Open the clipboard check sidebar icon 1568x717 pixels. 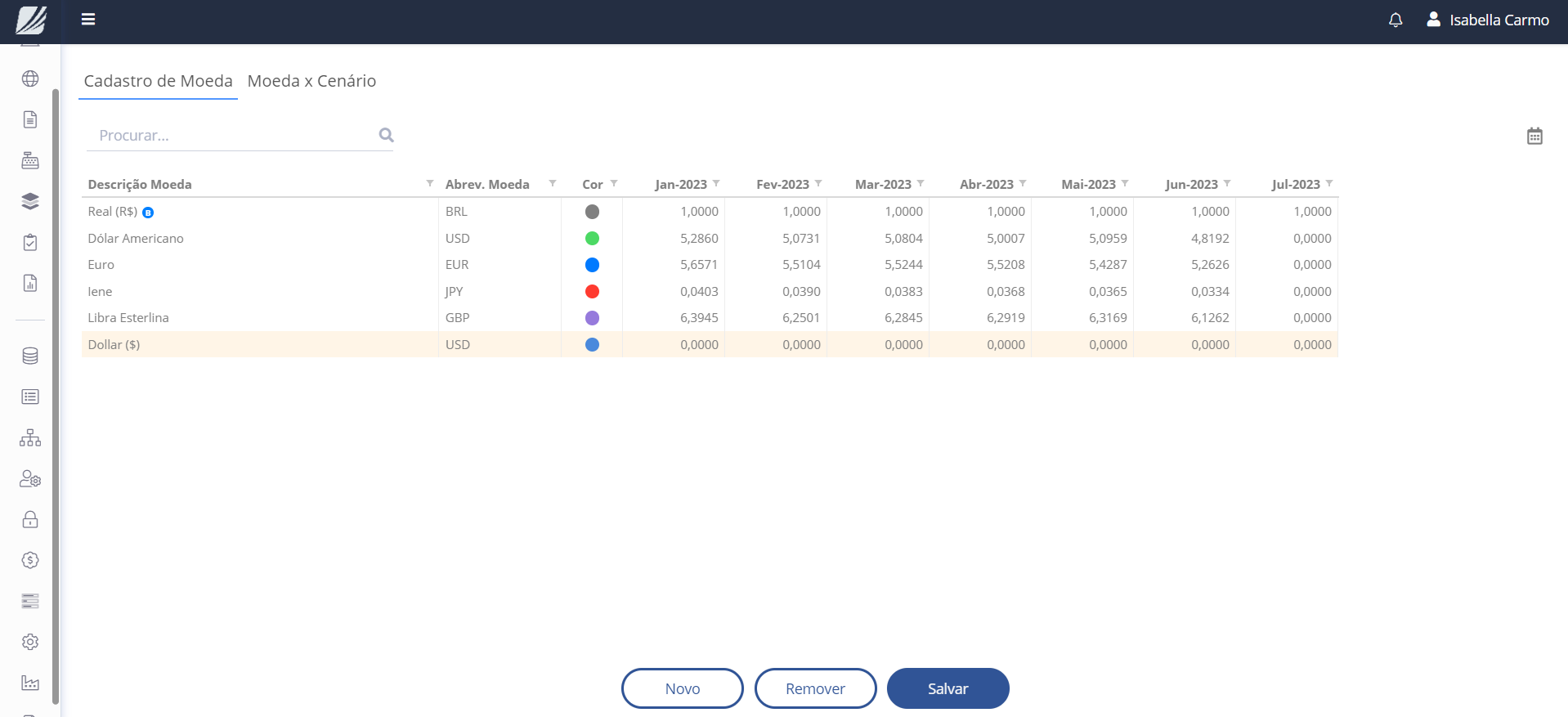(x=30, y=242)
